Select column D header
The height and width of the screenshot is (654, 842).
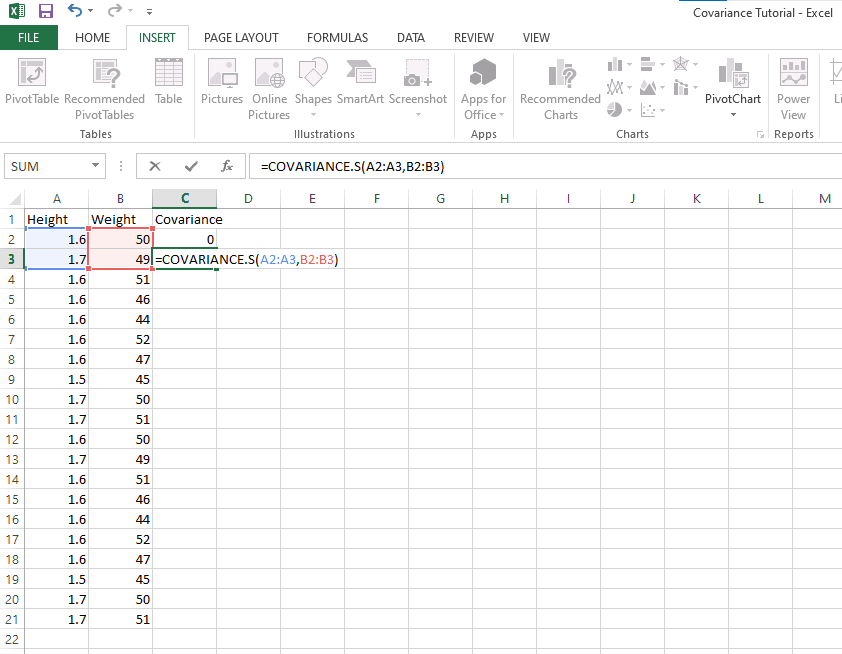[248, 199]
